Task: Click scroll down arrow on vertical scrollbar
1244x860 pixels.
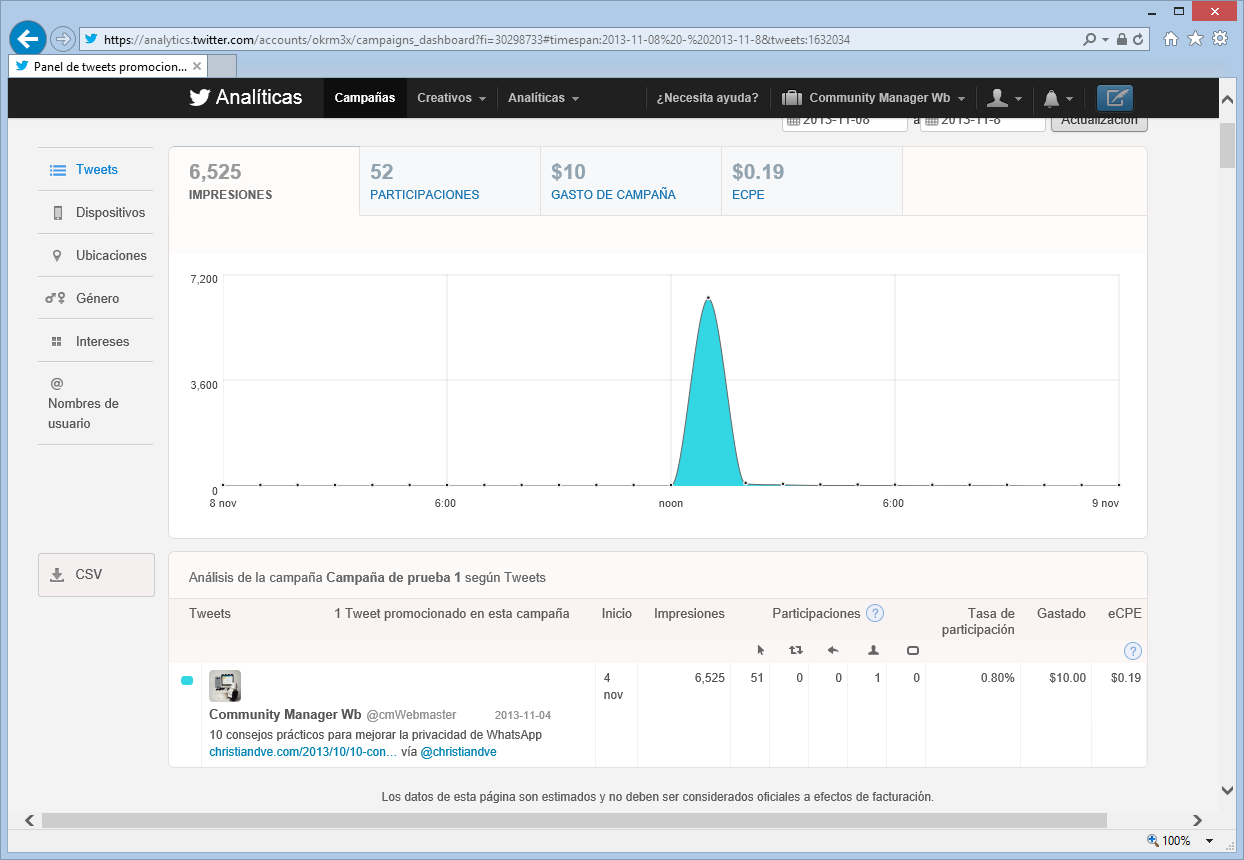Action: click(x=1227, y=790)
